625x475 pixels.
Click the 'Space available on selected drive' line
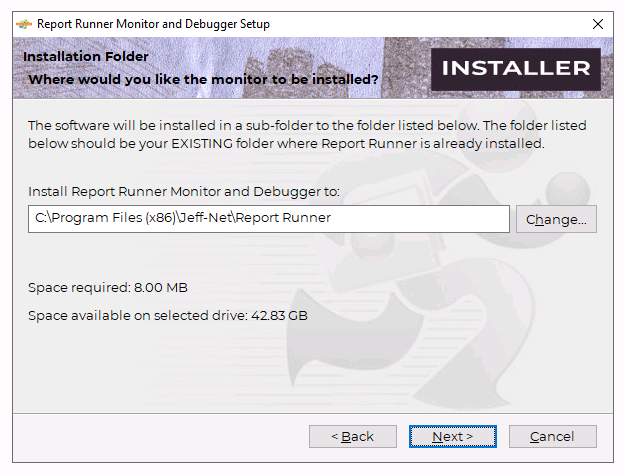click(167, 316)
